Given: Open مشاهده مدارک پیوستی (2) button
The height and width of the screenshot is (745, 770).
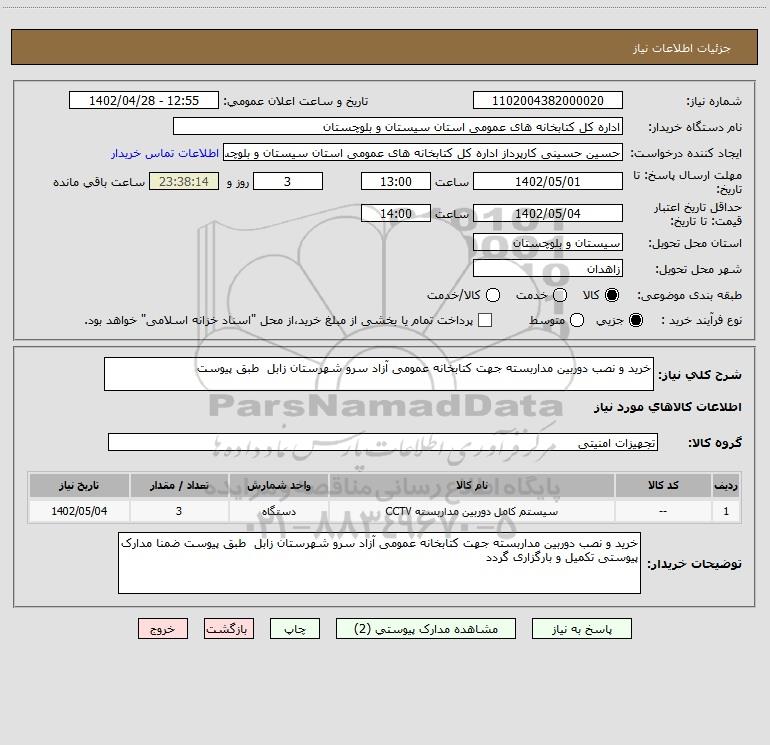Looking at the screenshot, I should (426, 629).
